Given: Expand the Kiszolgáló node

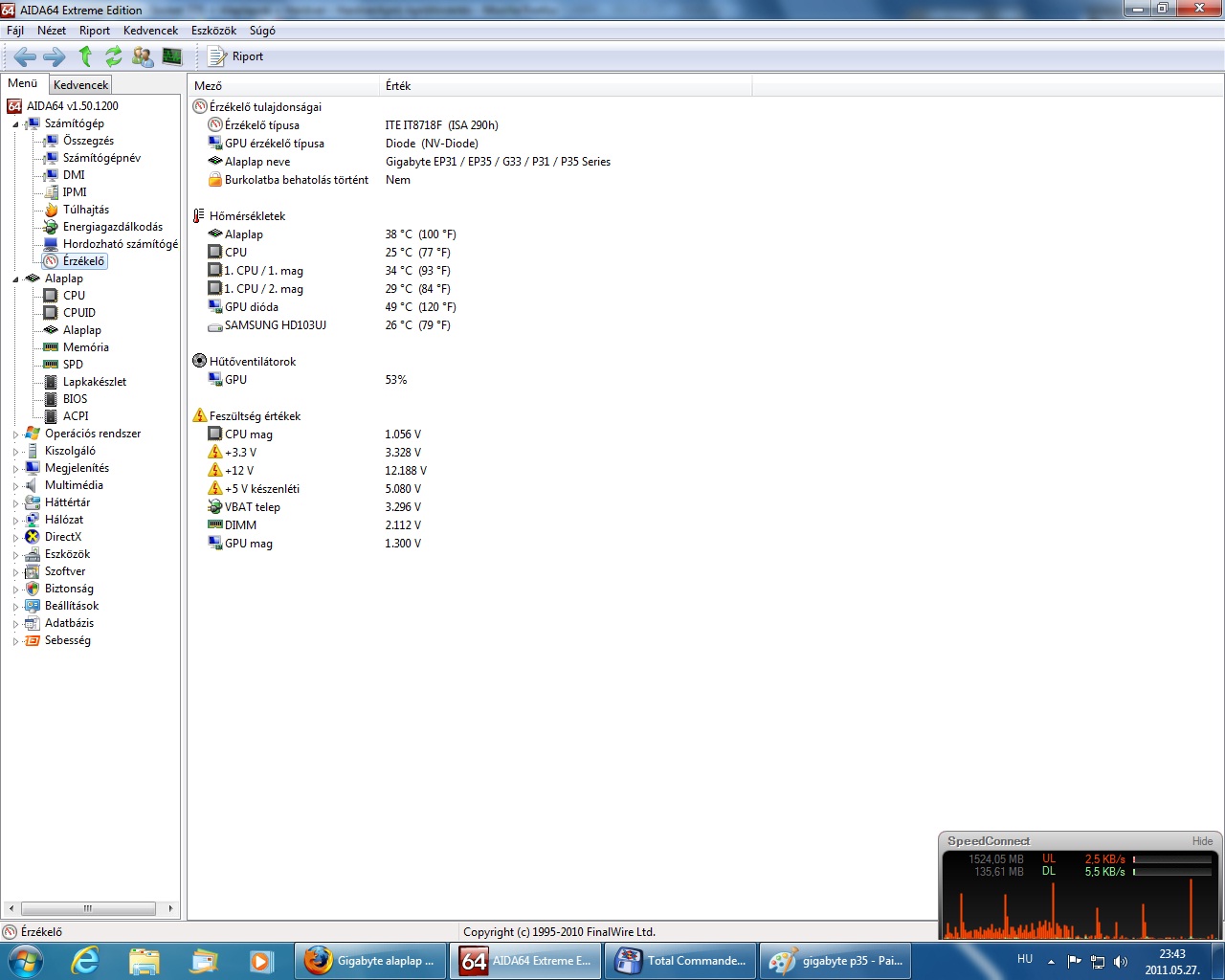Looking at the screenshot, I should click(15, 452).
